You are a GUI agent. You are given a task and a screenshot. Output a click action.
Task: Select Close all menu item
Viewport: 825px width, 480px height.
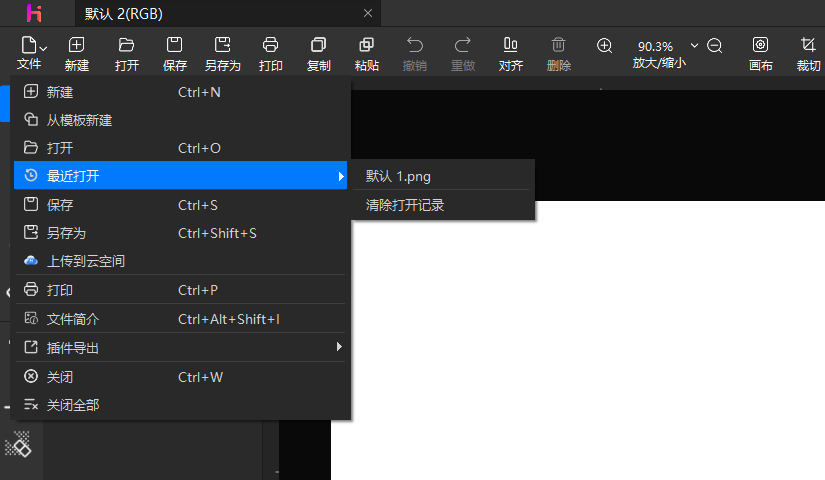[73, 405]
